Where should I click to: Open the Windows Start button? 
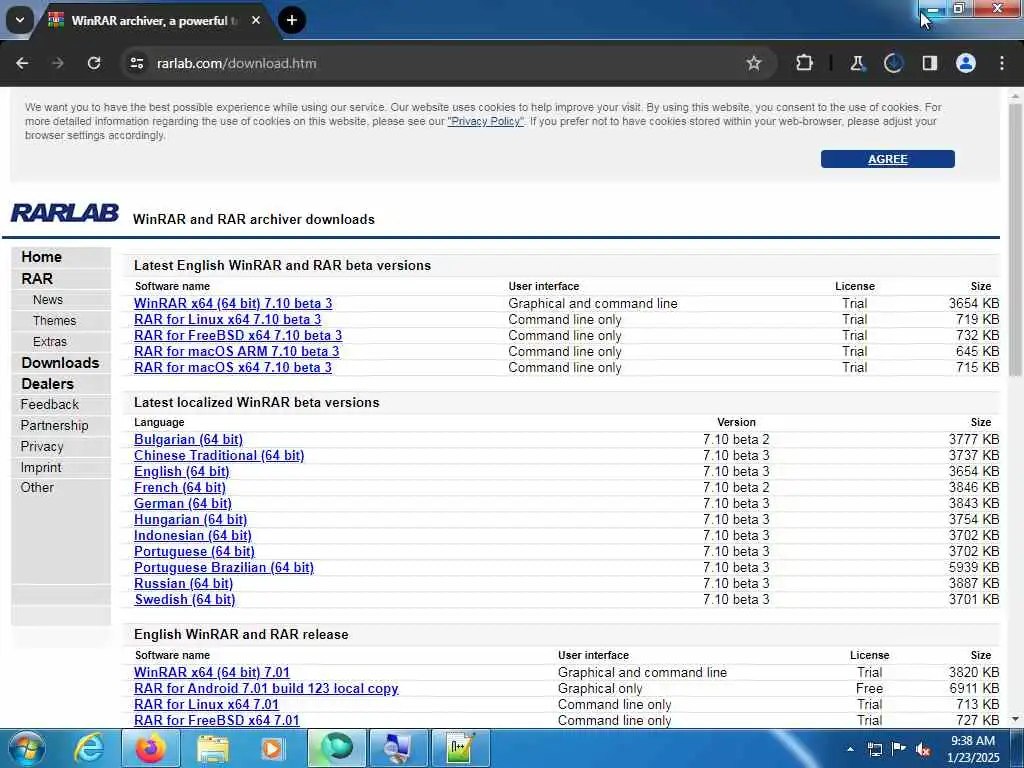(x=26, y=748)
